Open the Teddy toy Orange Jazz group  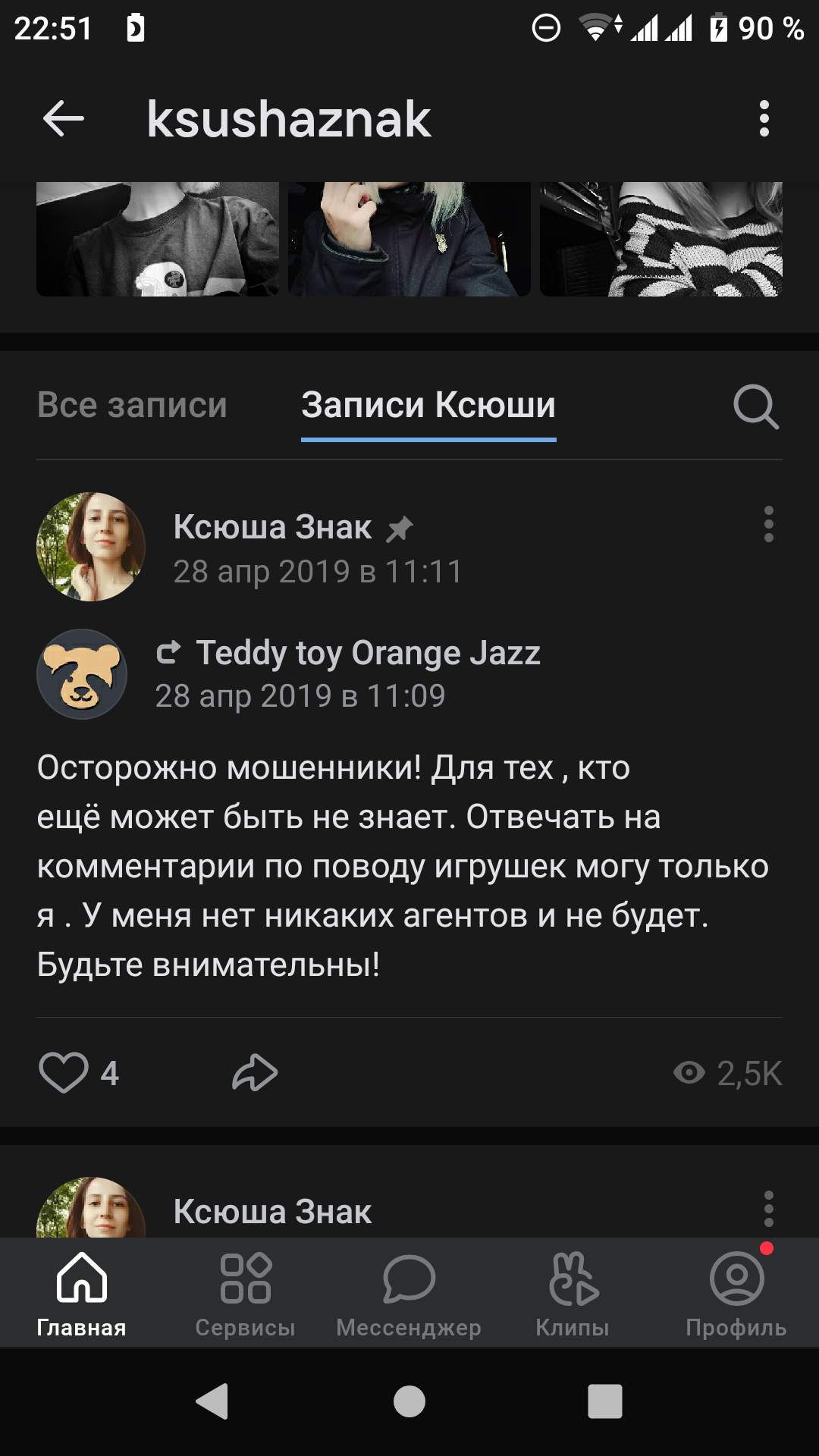[368, 653]
